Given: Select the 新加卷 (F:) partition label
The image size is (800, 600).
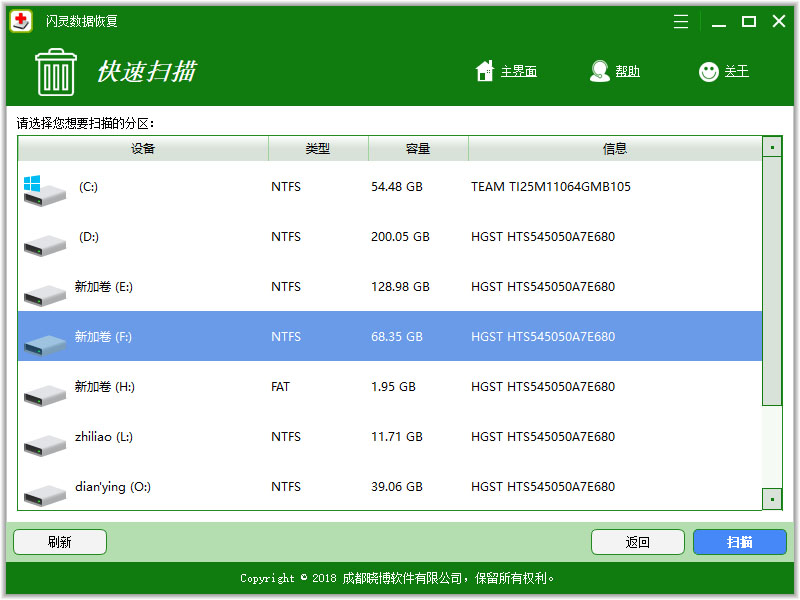Looking at the screenshot, I should pos(103,337).
